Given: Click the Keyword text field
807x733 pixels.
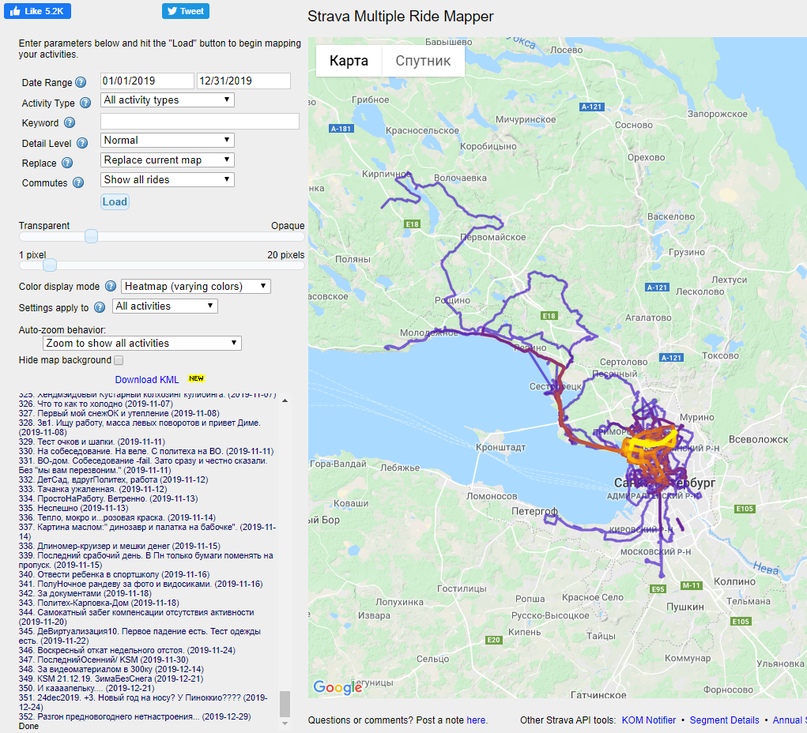Looking at the screenshot, I should 200,122.
